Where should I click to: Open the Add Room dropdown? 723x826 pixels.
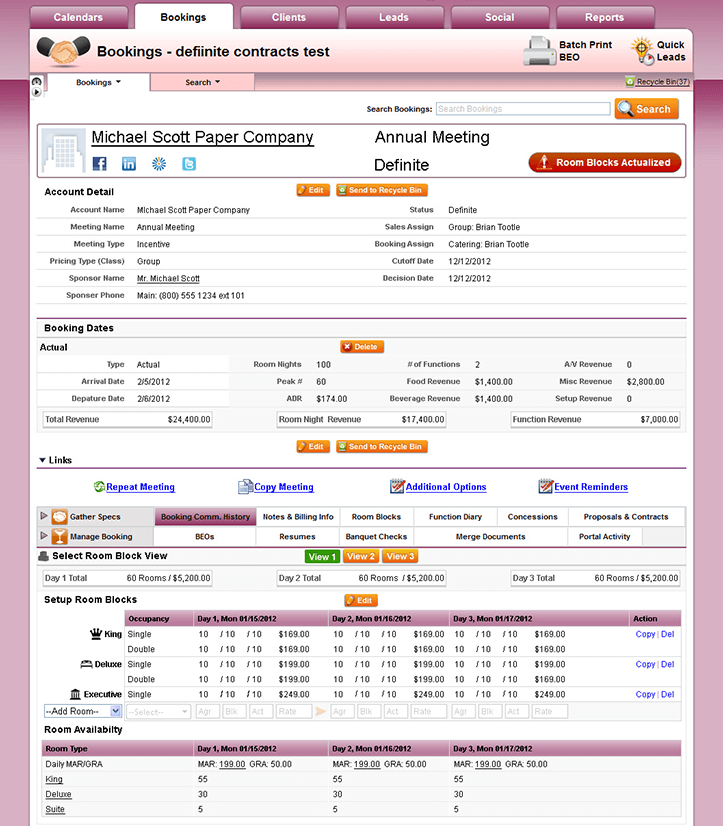click(83, 711)
